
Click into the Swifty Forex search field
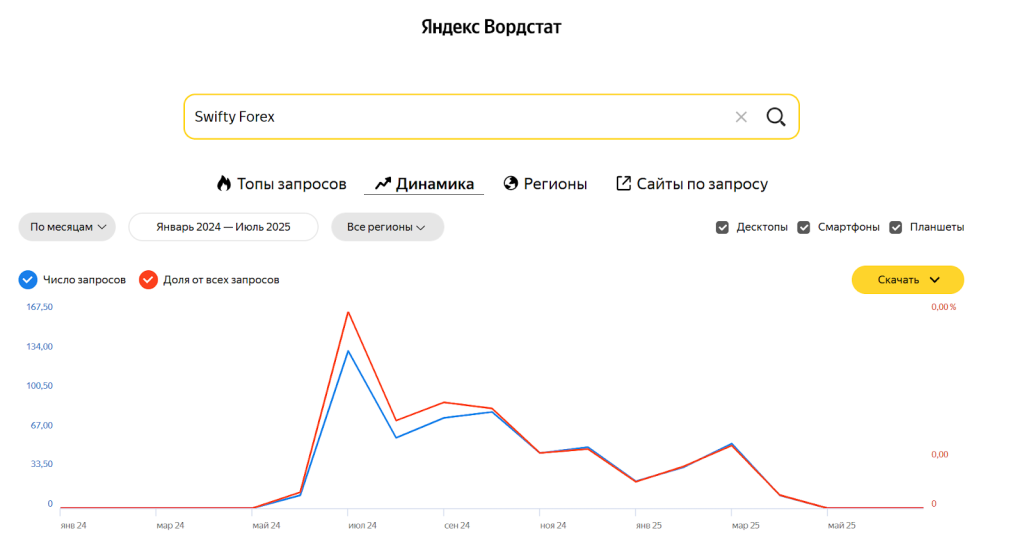coord(450,117)
